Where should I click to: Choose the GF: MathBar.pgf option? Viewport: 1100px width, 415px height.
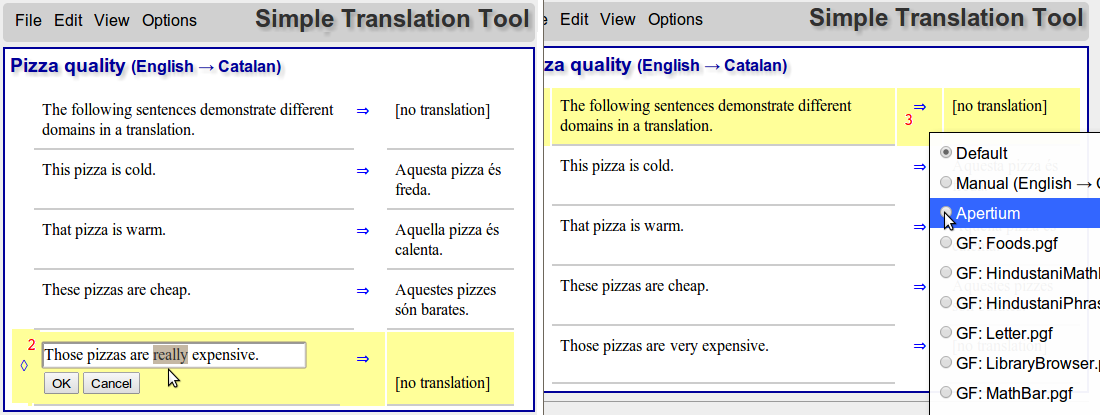pyautogui.click(x=946, y=393)
